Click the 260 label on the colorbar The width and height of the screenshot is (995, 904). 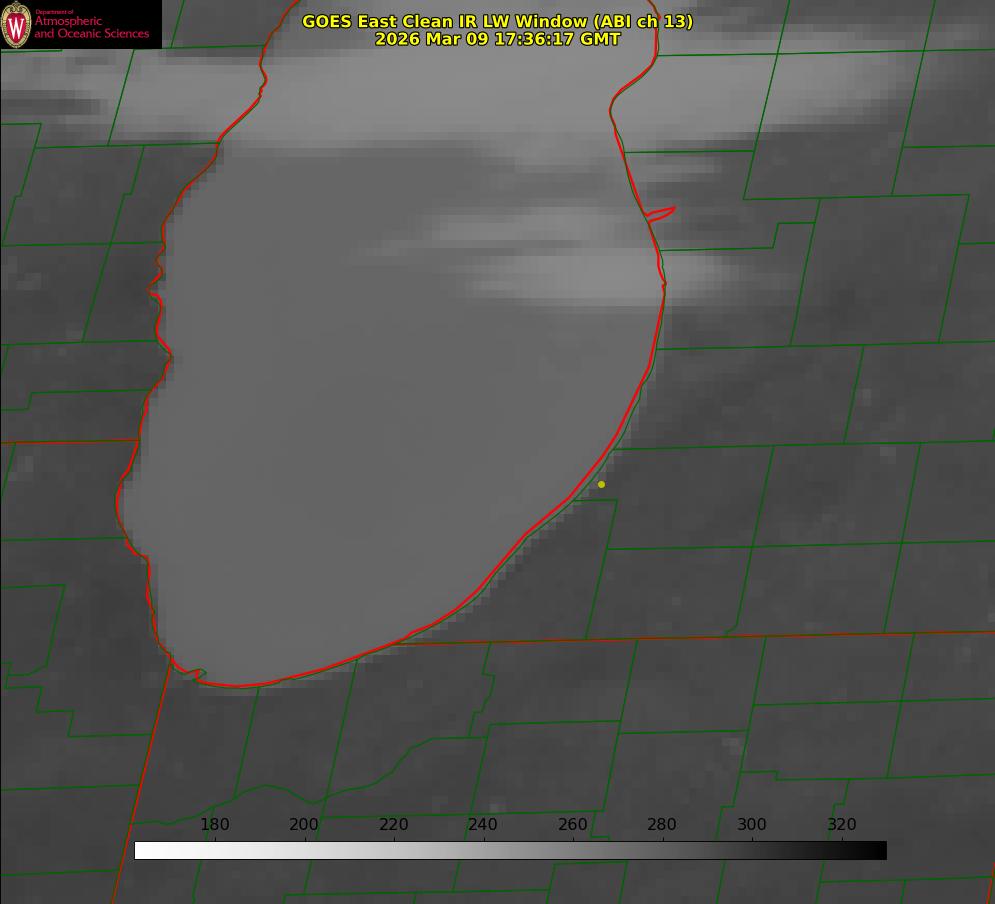[x=573, y=825]
